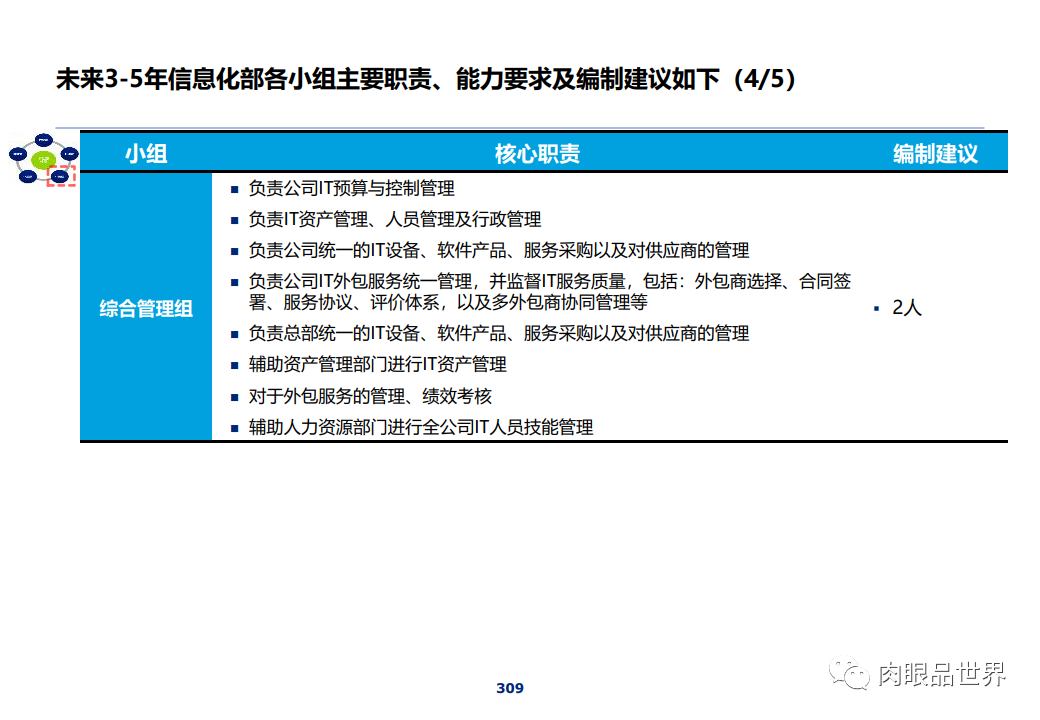Click the right oval node of the diagram

pos(70,154)
